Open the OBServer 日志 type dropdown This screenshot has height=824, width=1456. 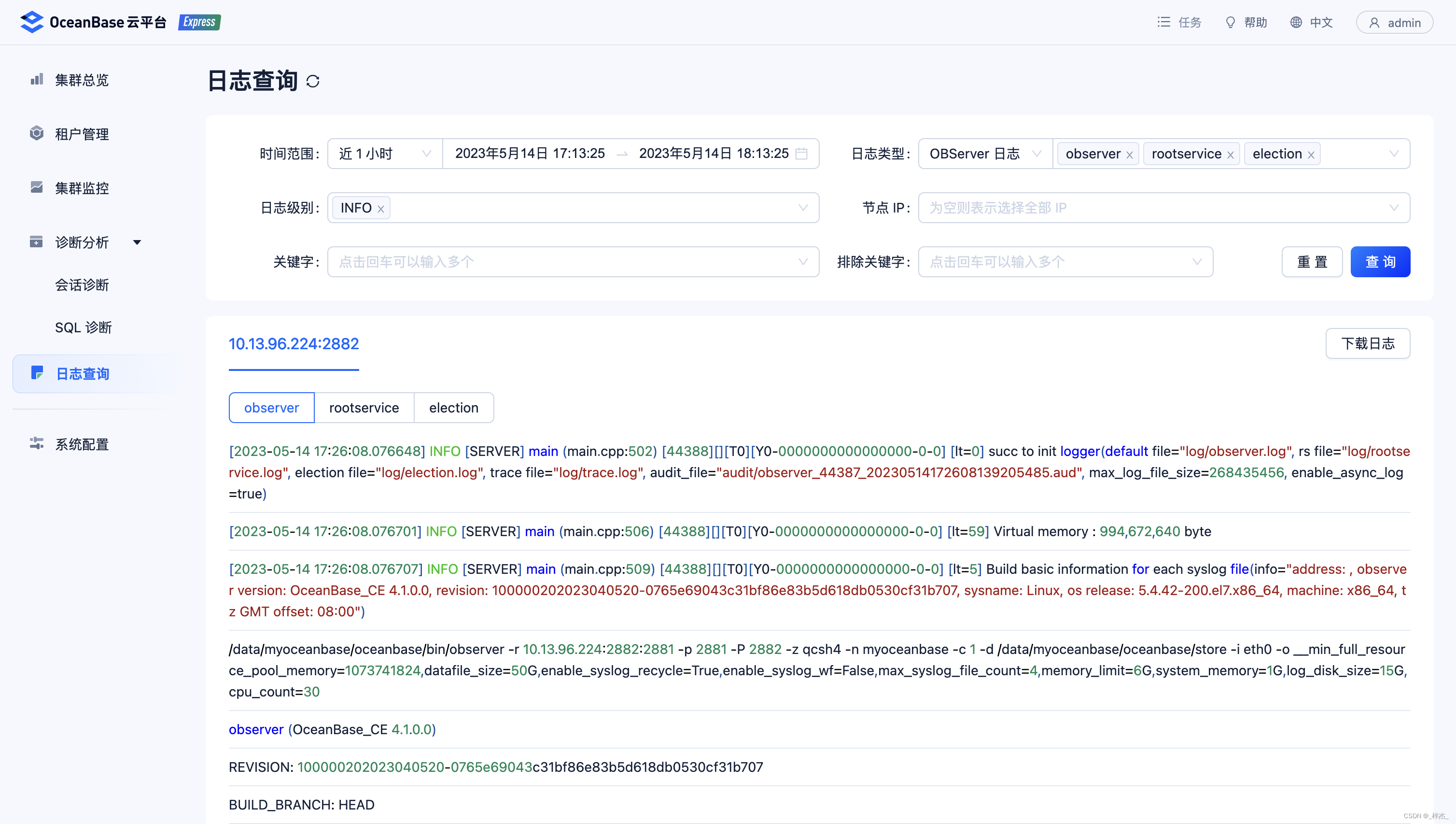[x=985, y=154]
